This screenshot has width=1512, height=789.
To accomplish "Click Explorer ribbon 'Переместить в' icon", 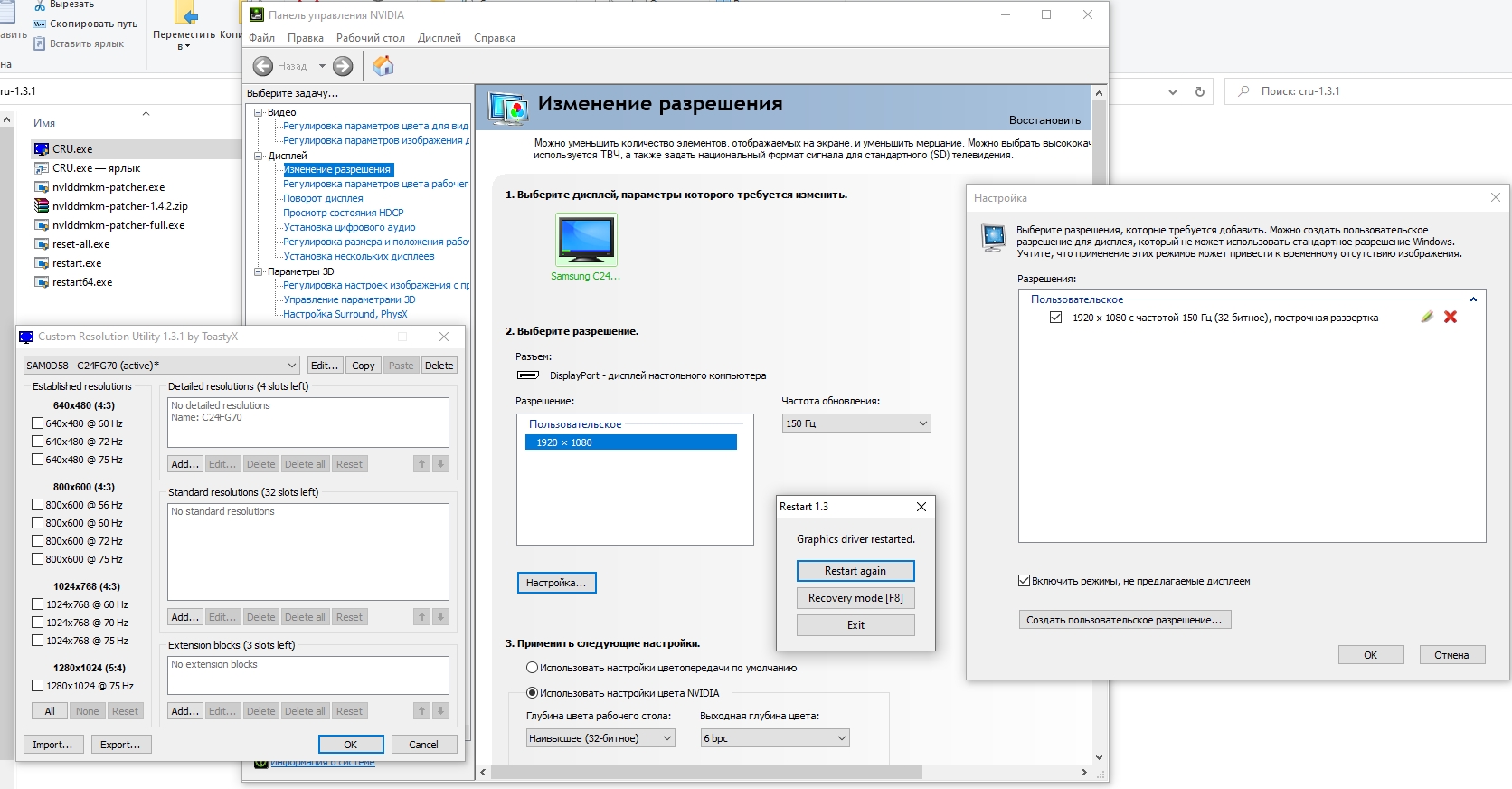I will click(185, 13).
